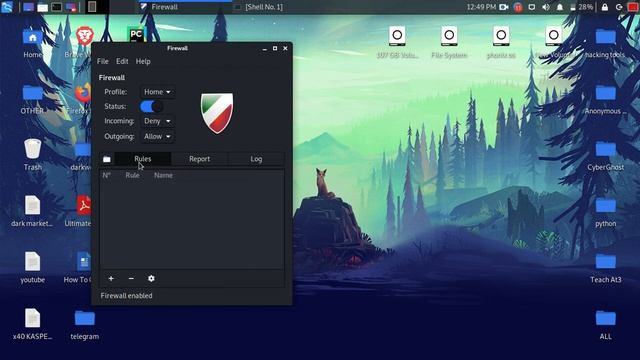Click the home folder icon beside the Rules tab
640x360 pixels.
(107, 159)
